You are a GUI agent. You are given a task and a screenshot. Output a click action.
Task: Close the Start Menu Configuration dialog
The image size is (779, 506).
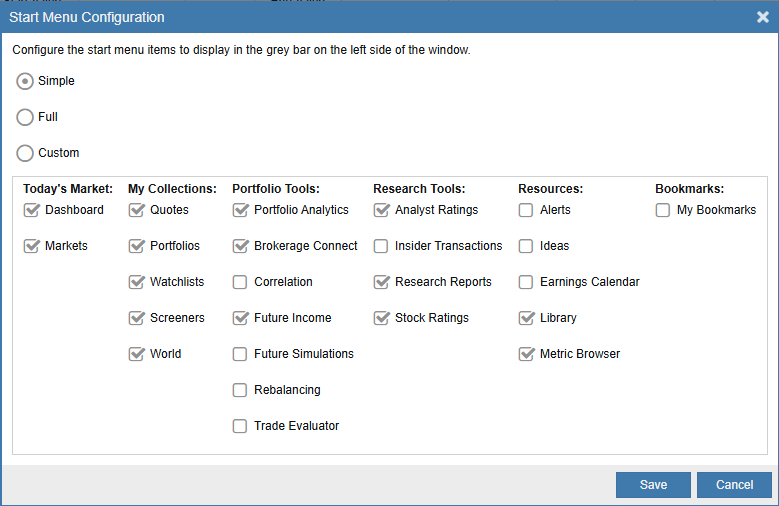763,17
